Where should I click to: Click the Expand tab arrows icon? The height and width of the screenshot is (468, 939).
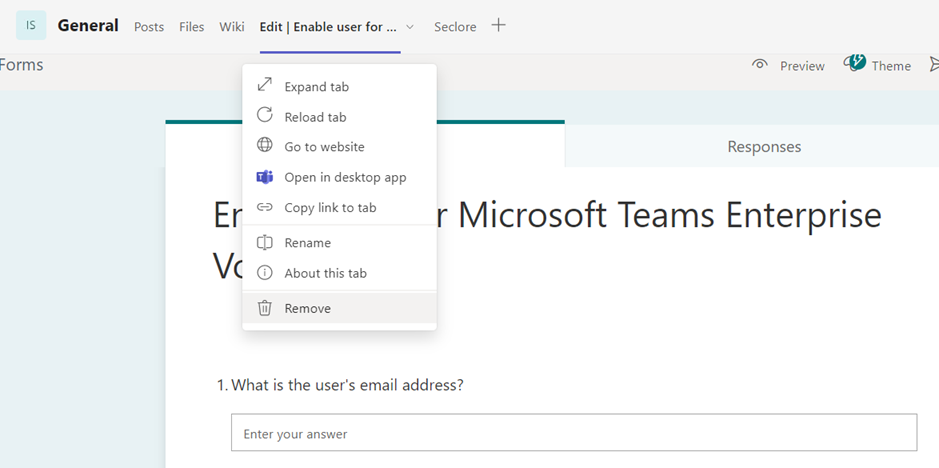coord(265,86)
